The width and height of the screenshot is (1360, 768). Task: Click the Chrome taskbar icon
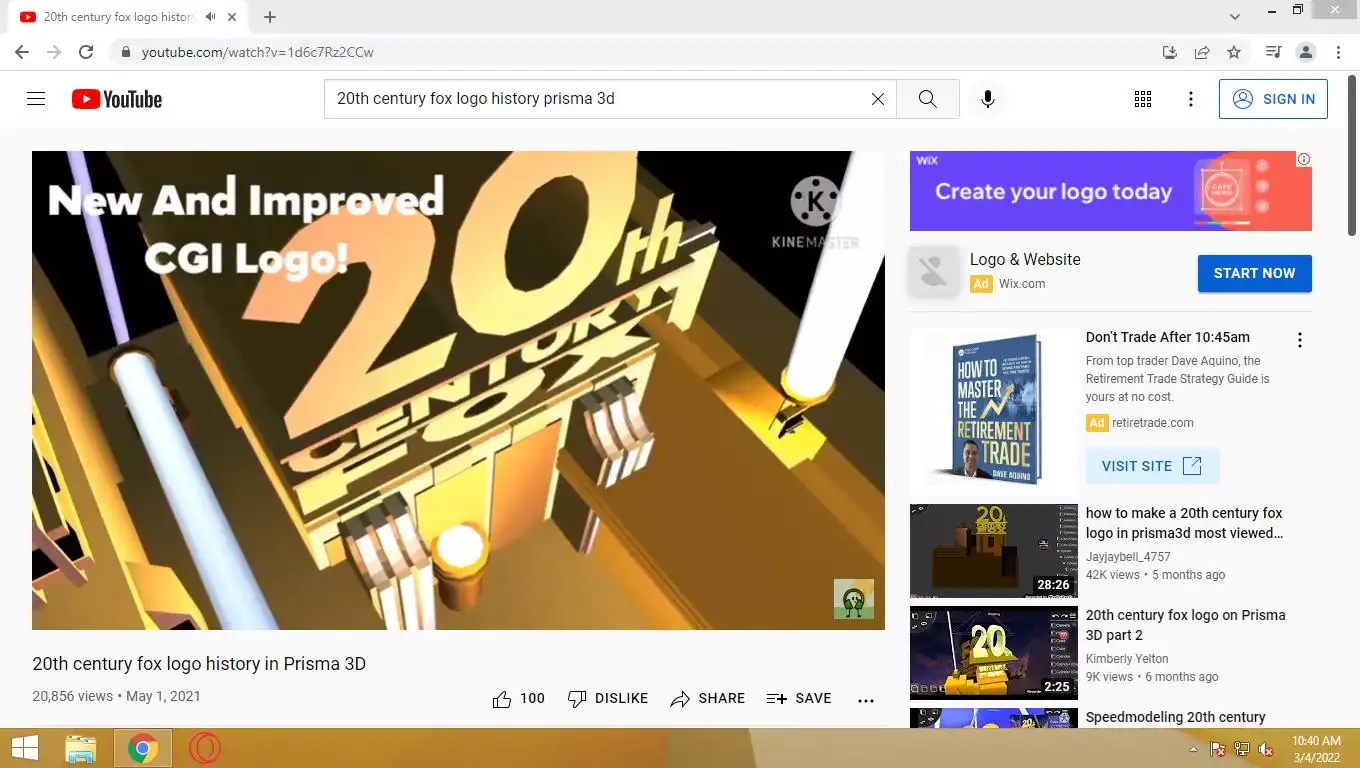click(143, 748)
